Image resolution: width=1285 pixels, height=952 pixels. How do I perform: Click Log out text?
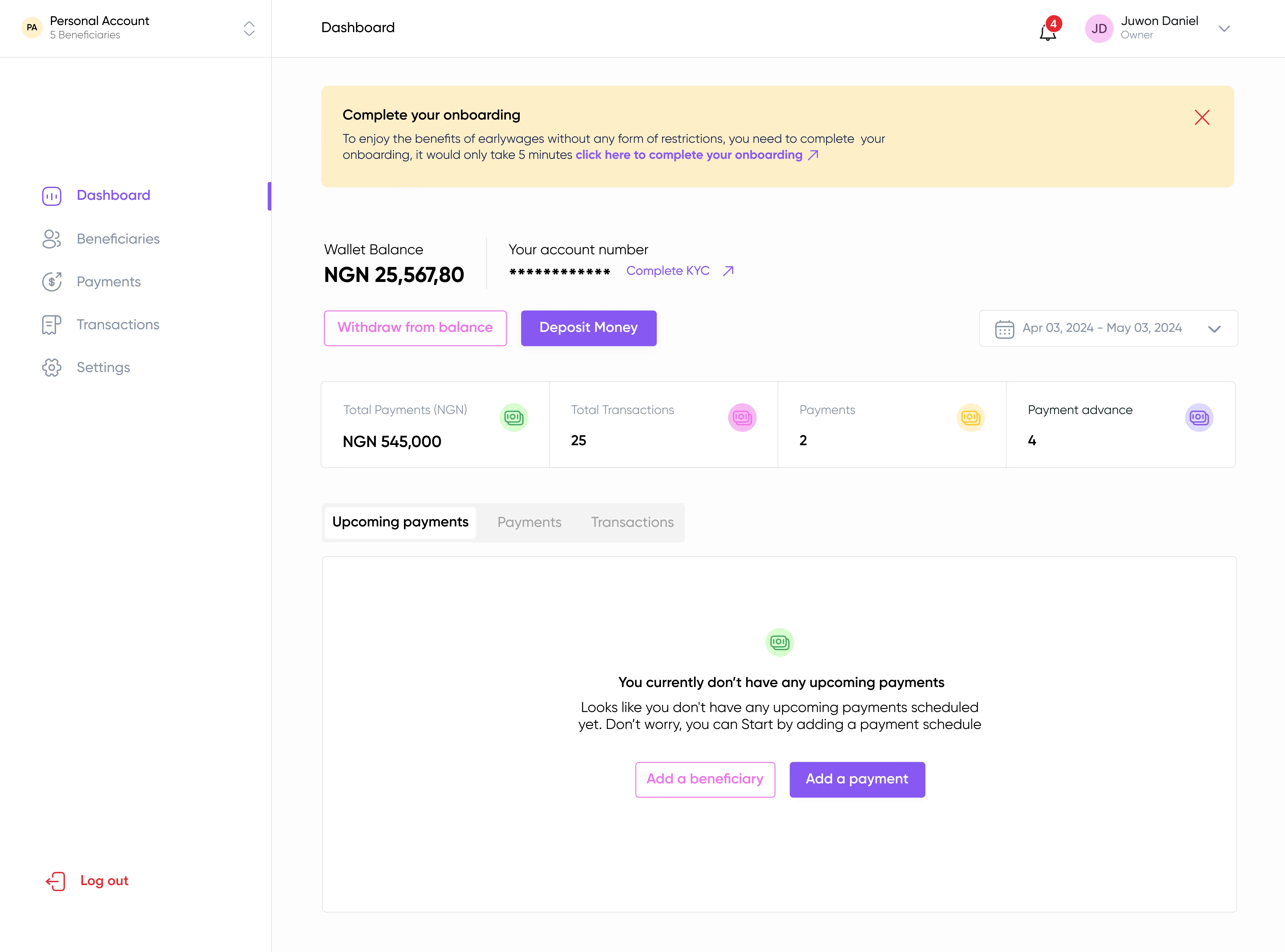[104, 881]
